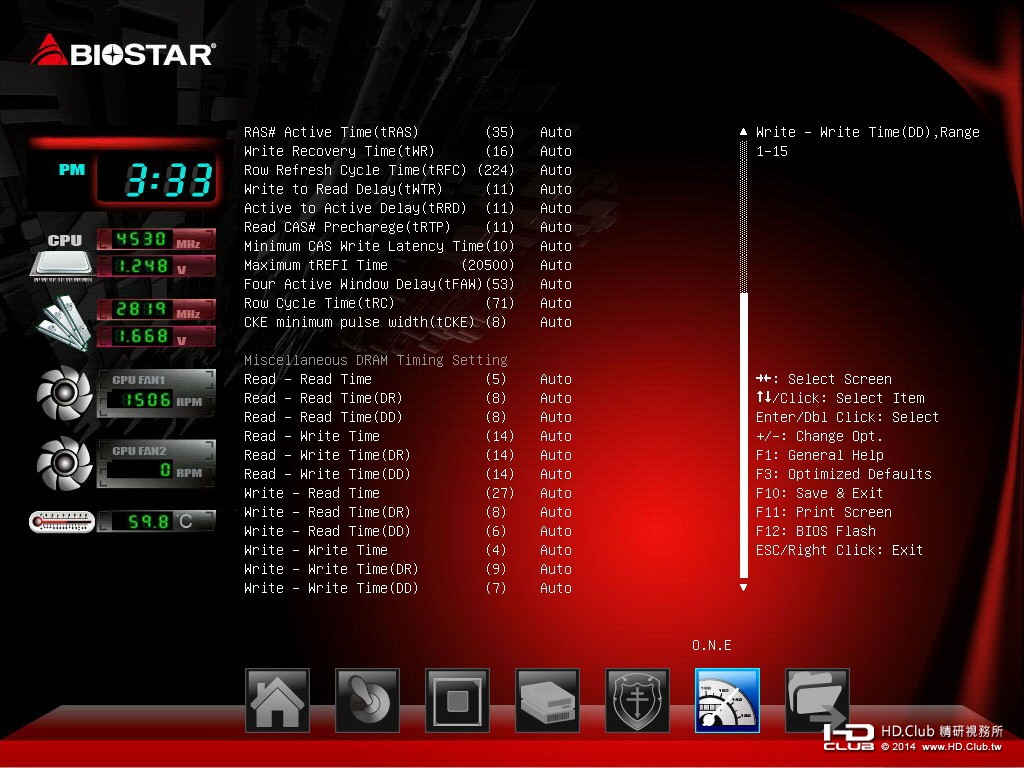The width and height of the screenshot is (1024, 768).
Task: Click the 1506 RPM CPU FAN1 readout
Action: point(157,400)
